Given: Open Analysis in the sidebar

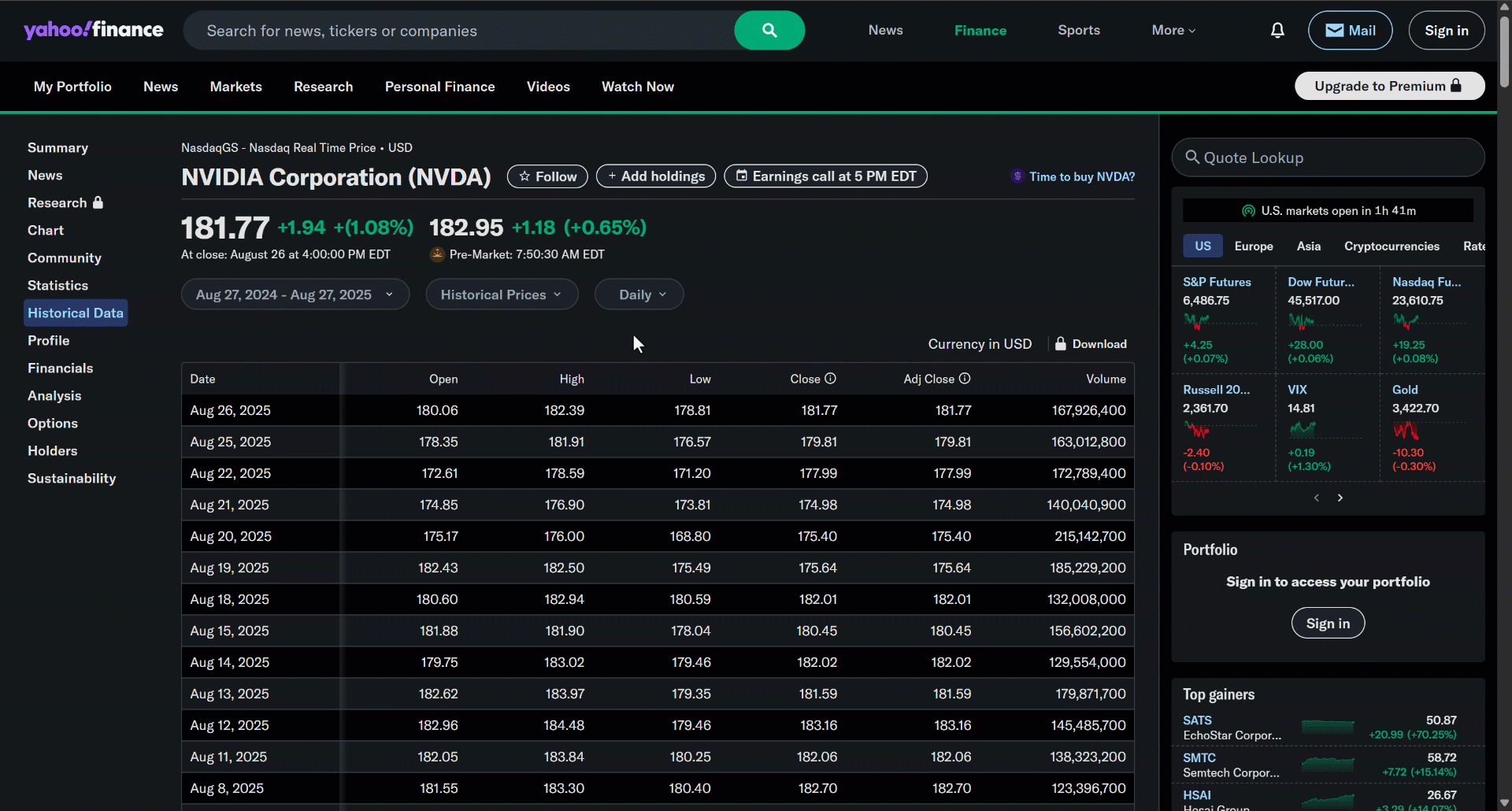Looking at the screenshot, I should tap(54, 395).
